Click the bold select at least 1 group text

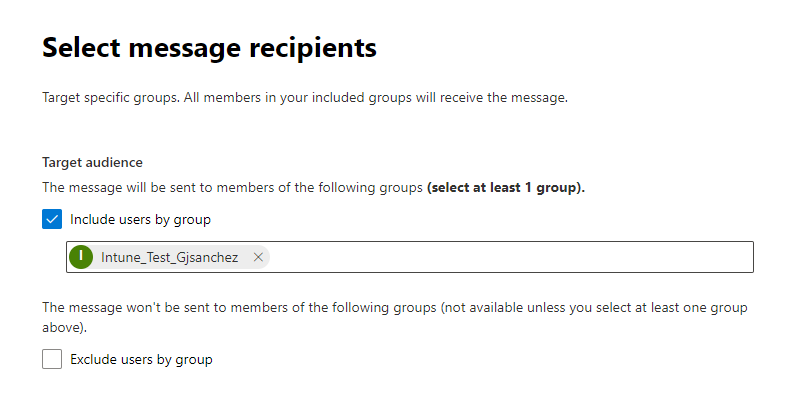click(505, 187)
